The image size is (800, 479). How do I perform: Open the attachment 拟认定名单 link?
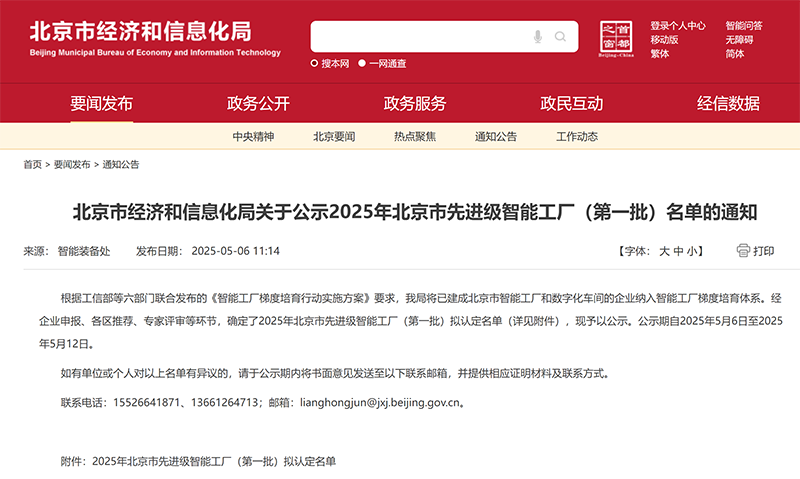point(213,462)
